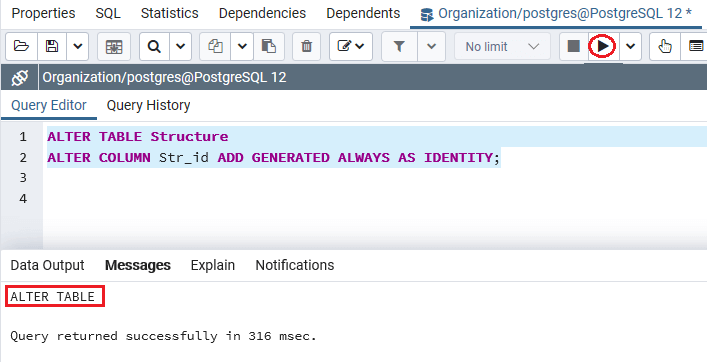The height and width of the screenshot is (362, 707).
Task: Open the Find magnifier tool
Action: [155, 46]
